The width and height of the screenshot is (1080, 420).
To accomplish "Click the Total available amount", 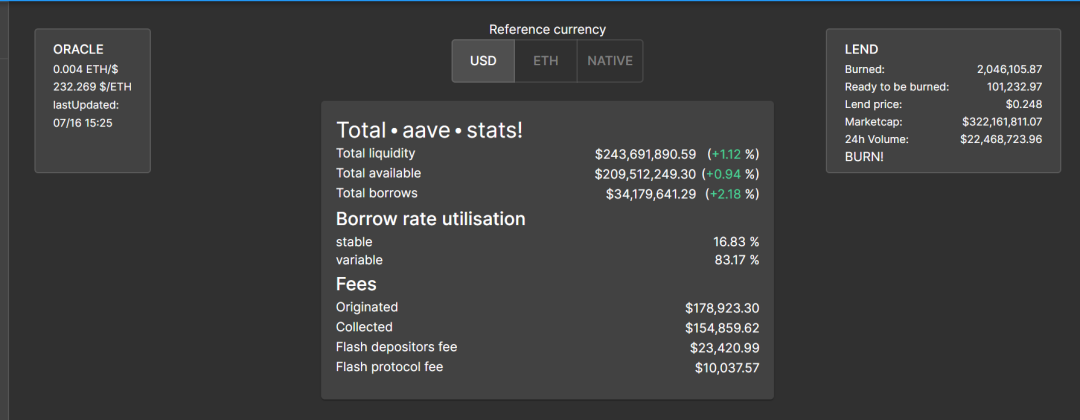I will (x=645, y=174).
